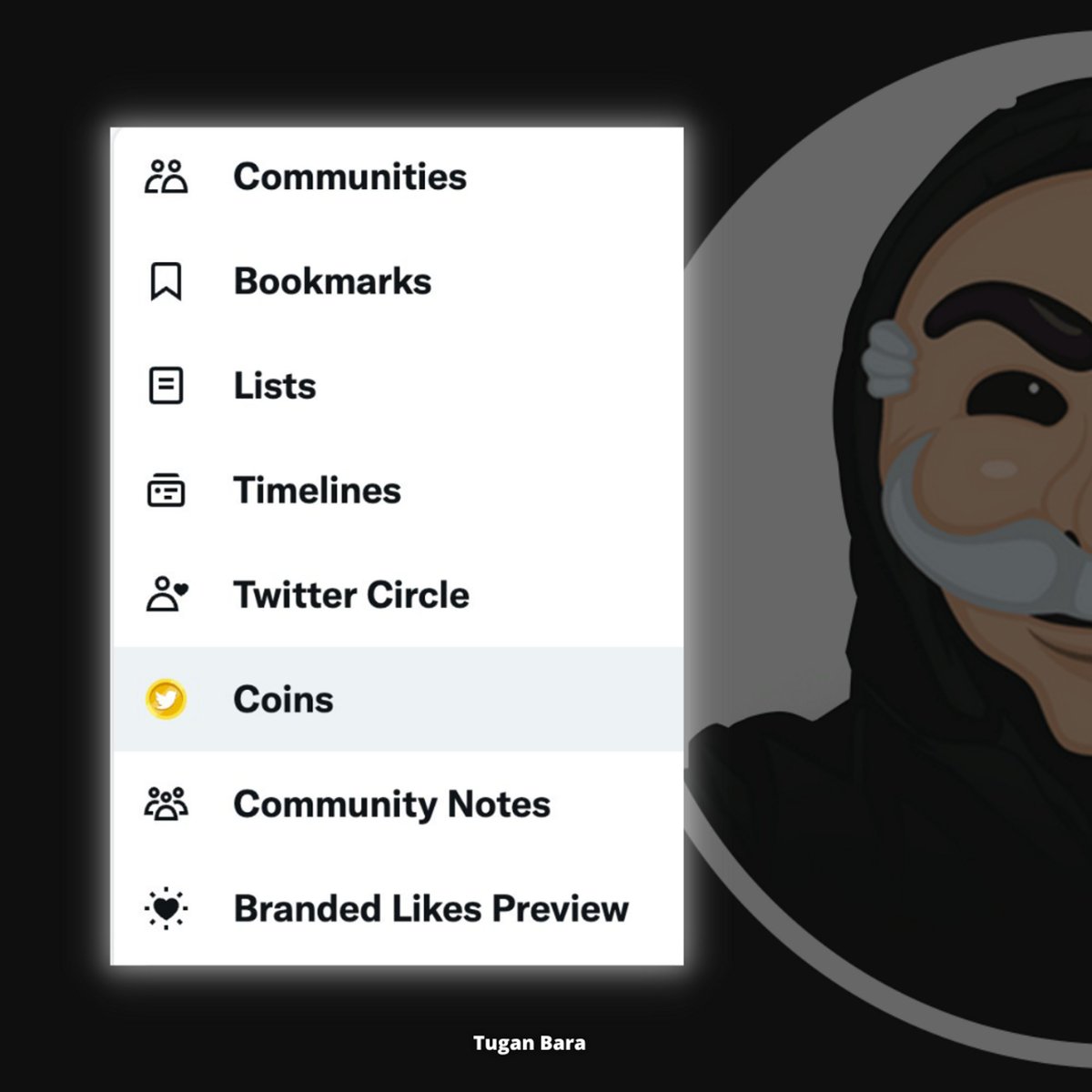This screenshot has height=1092, width=1092.
Task: Click the Communities people icon
Action: click(167, 177)
